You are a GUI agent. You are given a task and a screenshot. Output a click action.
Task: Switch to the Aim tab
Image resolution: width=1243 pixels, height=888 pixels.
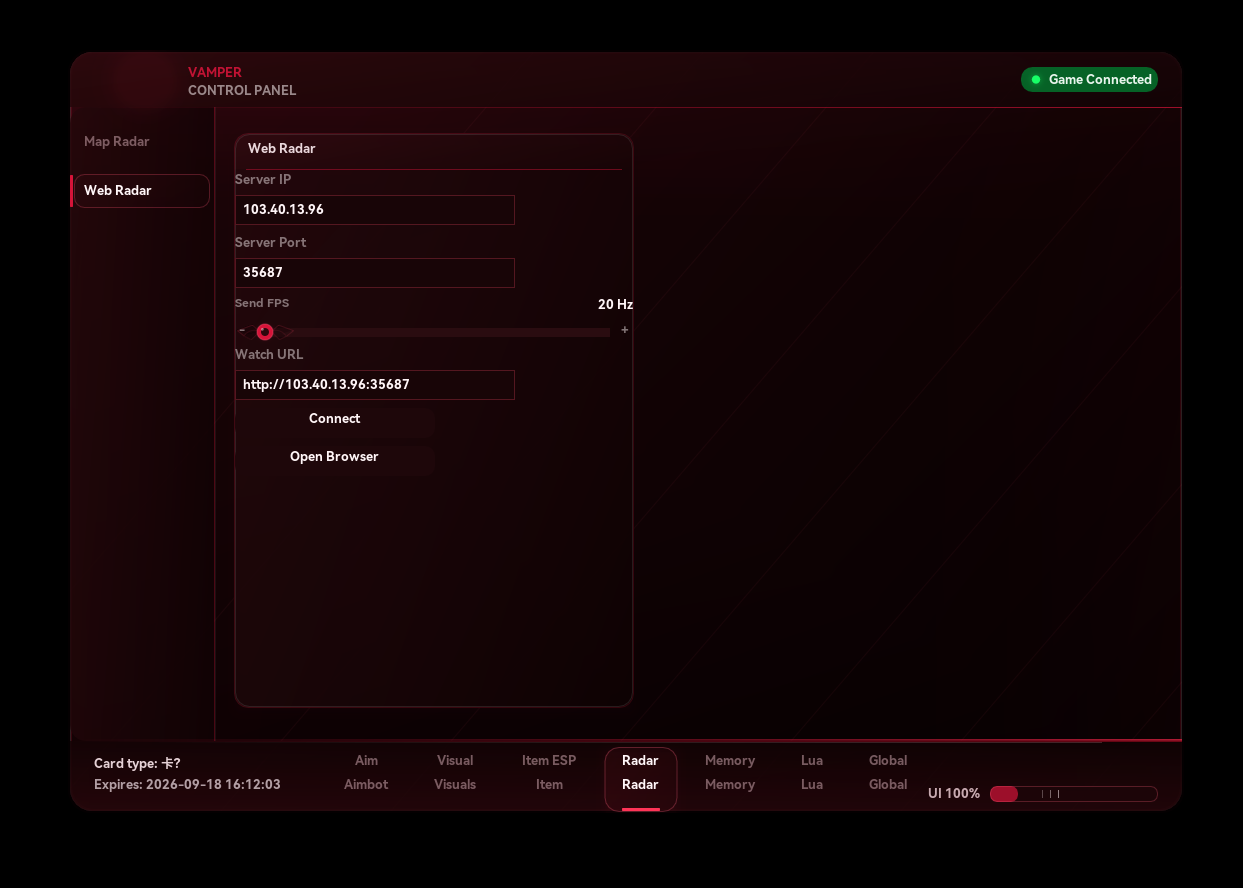[x=366, y=773]
